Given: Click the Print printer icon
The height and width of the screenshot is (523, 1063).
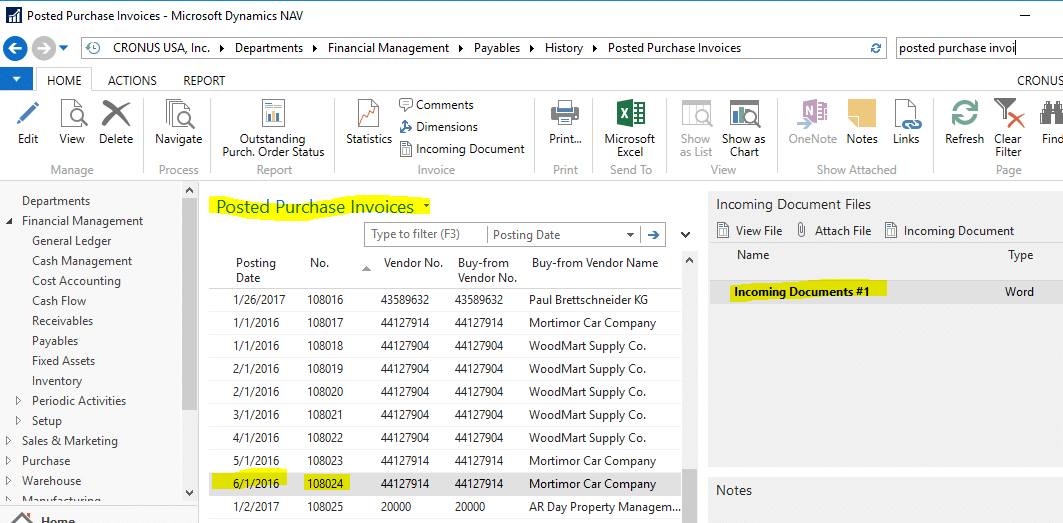Looking at the screenshot, I should tap(565, 114).
